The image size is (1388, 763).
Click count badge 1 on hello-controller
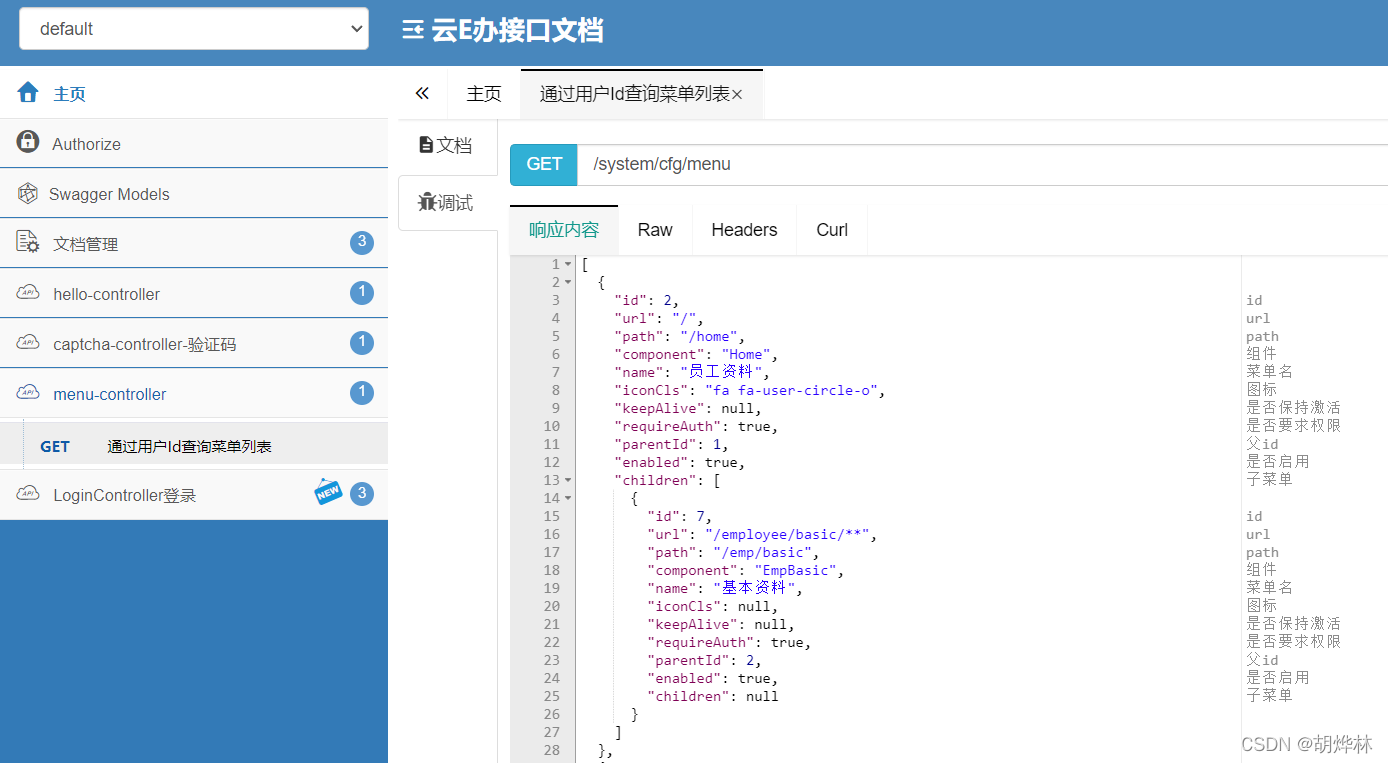(362, 293)
